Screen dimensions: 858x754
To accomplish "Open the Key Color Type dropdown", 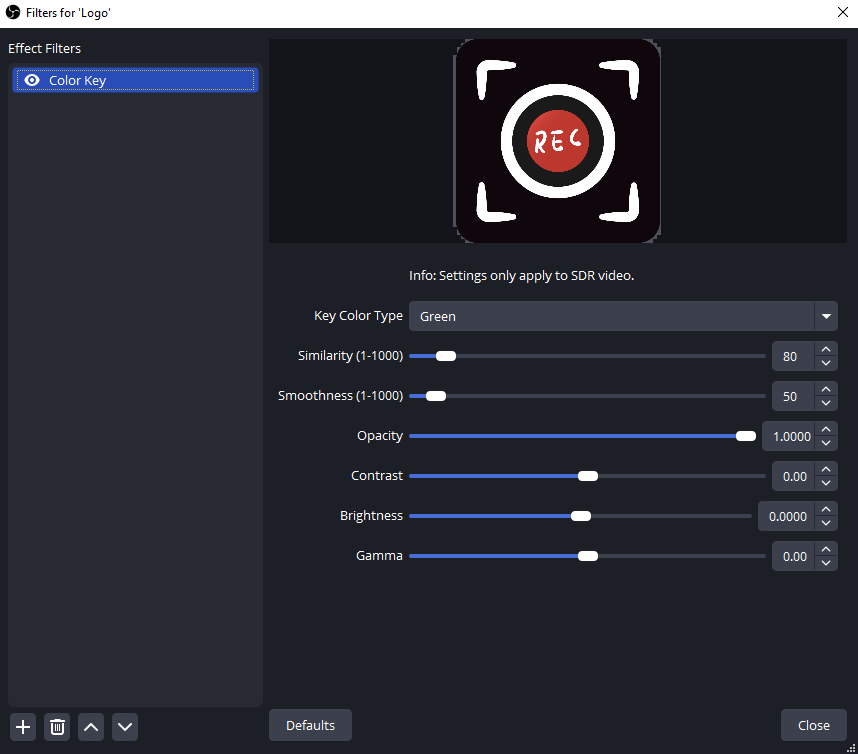I will (623, 316).
